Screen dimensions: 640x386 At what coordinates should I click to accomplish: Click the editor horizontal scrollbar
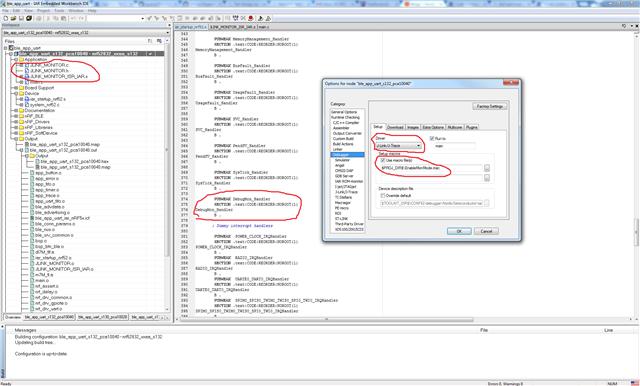point(327,319)
